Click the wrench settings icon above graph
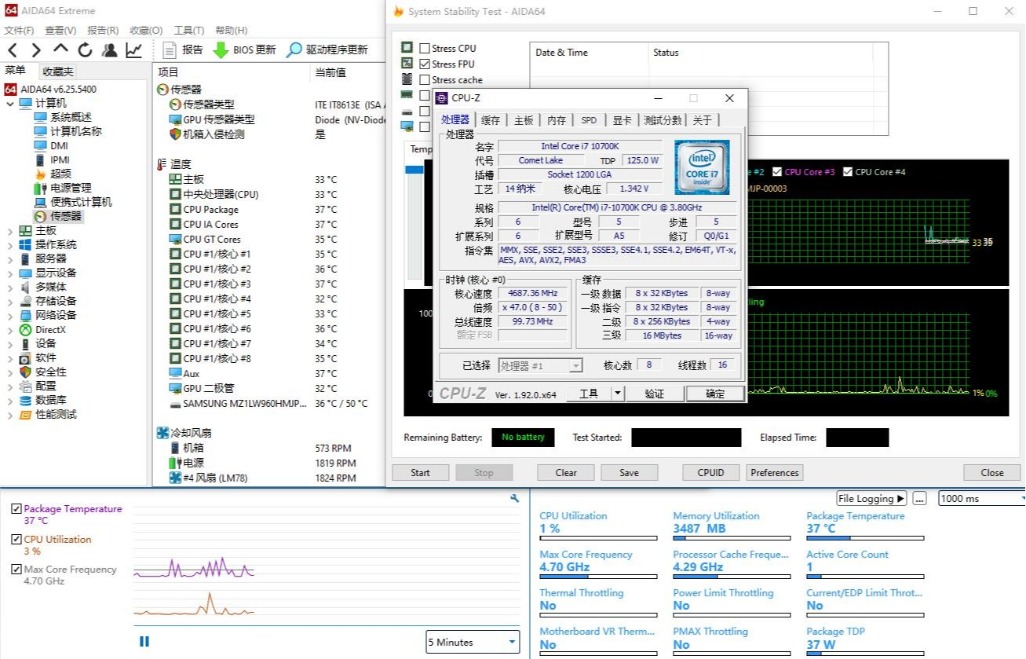Screen dimensions: 1026x659 514,499
